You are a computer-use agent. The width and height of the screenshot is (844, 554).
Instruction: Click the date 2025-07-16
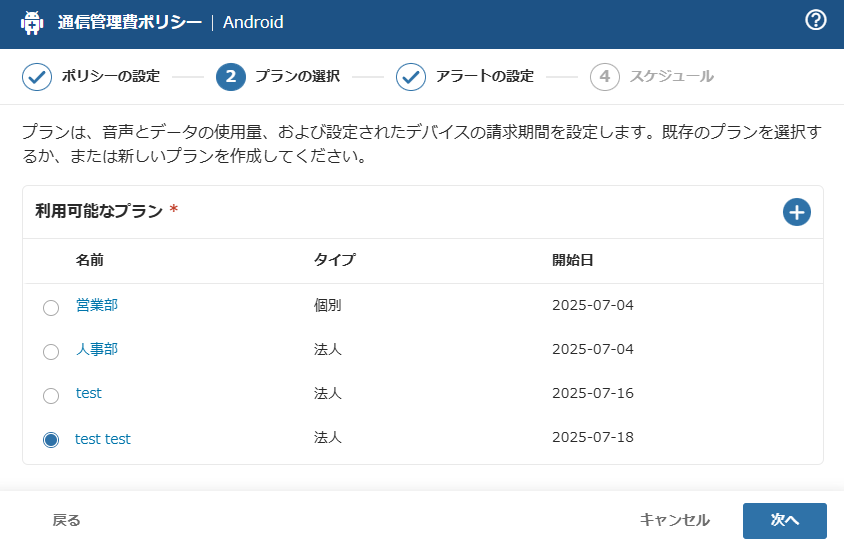click(593, 393)
